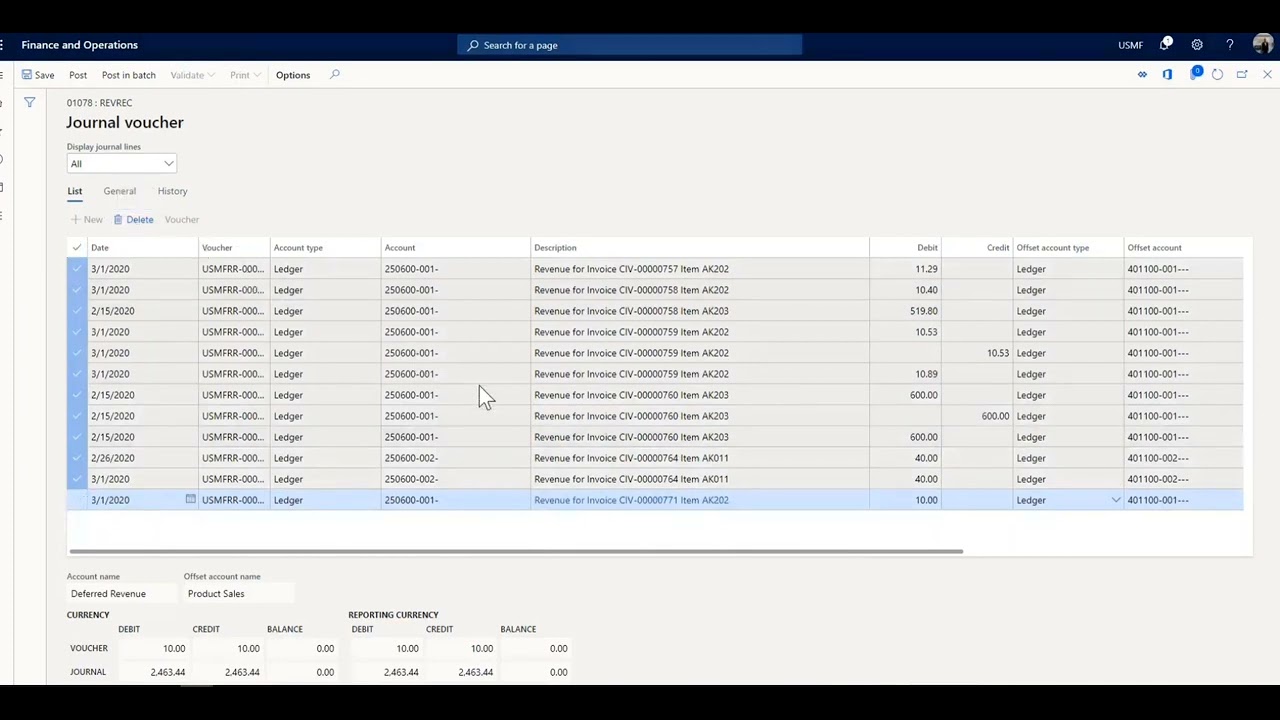This screenshot has height=720, width=1280.
Task: Click Post in batch
Action: click(x=128, y=75)
